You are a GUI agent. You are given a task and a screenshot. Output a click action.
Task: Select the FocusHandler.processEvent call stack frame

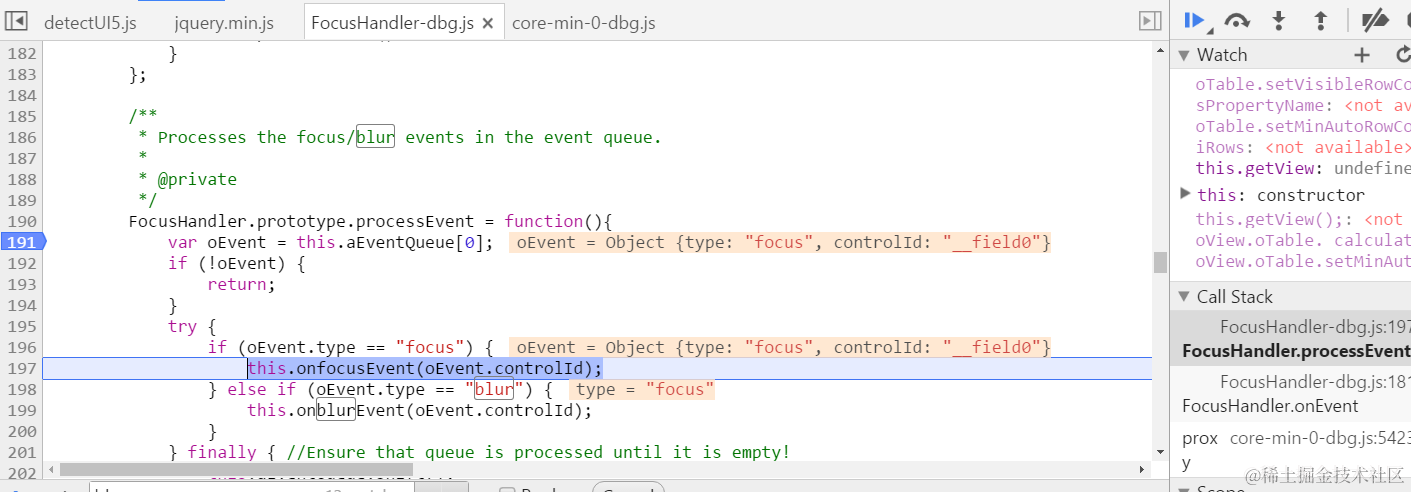click(x=1290, y=338)
